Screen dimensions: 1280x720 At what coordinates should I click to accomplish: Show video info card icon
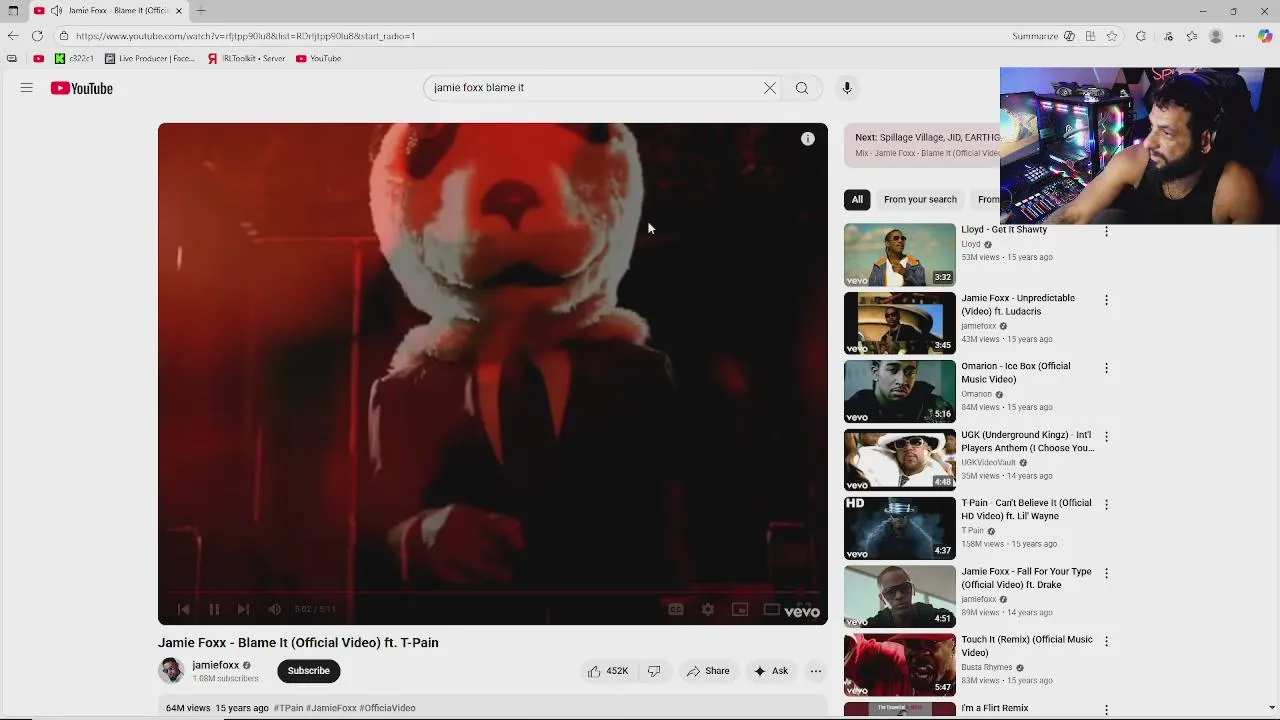pyautogui.click(x=808, y=139)
